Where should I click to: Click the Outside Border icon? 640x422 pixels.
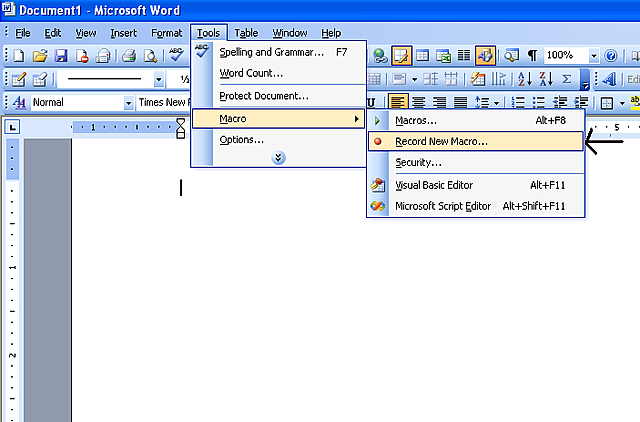607,103
